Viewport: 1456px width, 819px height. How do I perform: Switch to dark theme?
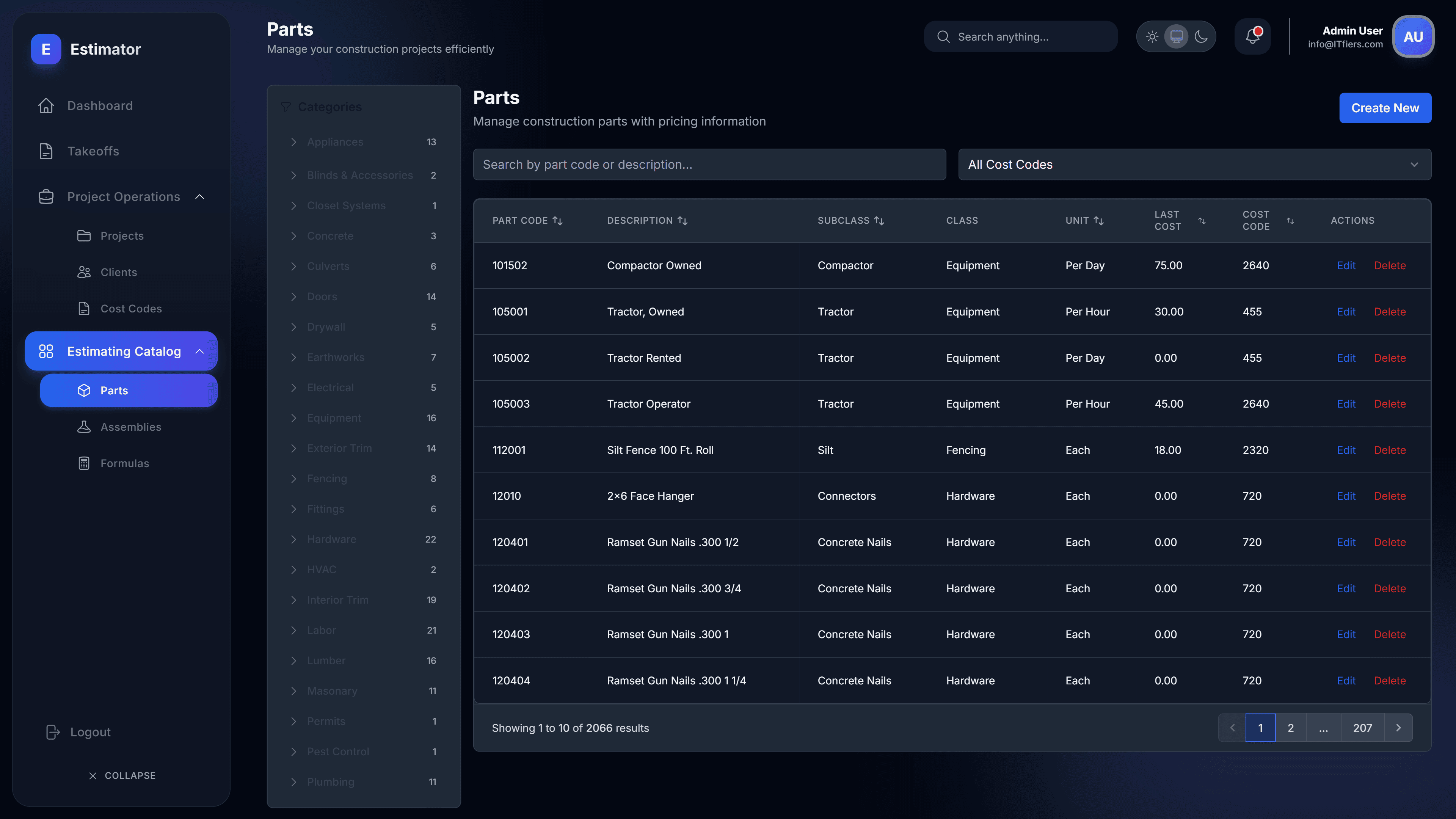(x=1201, y=37)
